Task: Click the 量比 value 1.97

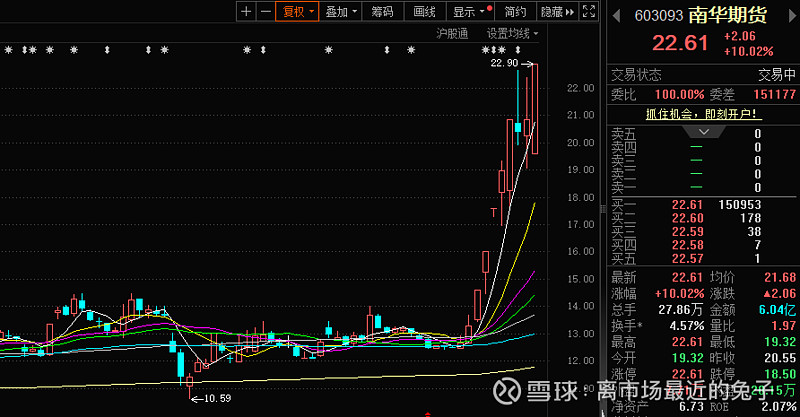Action: pos(784,326)
